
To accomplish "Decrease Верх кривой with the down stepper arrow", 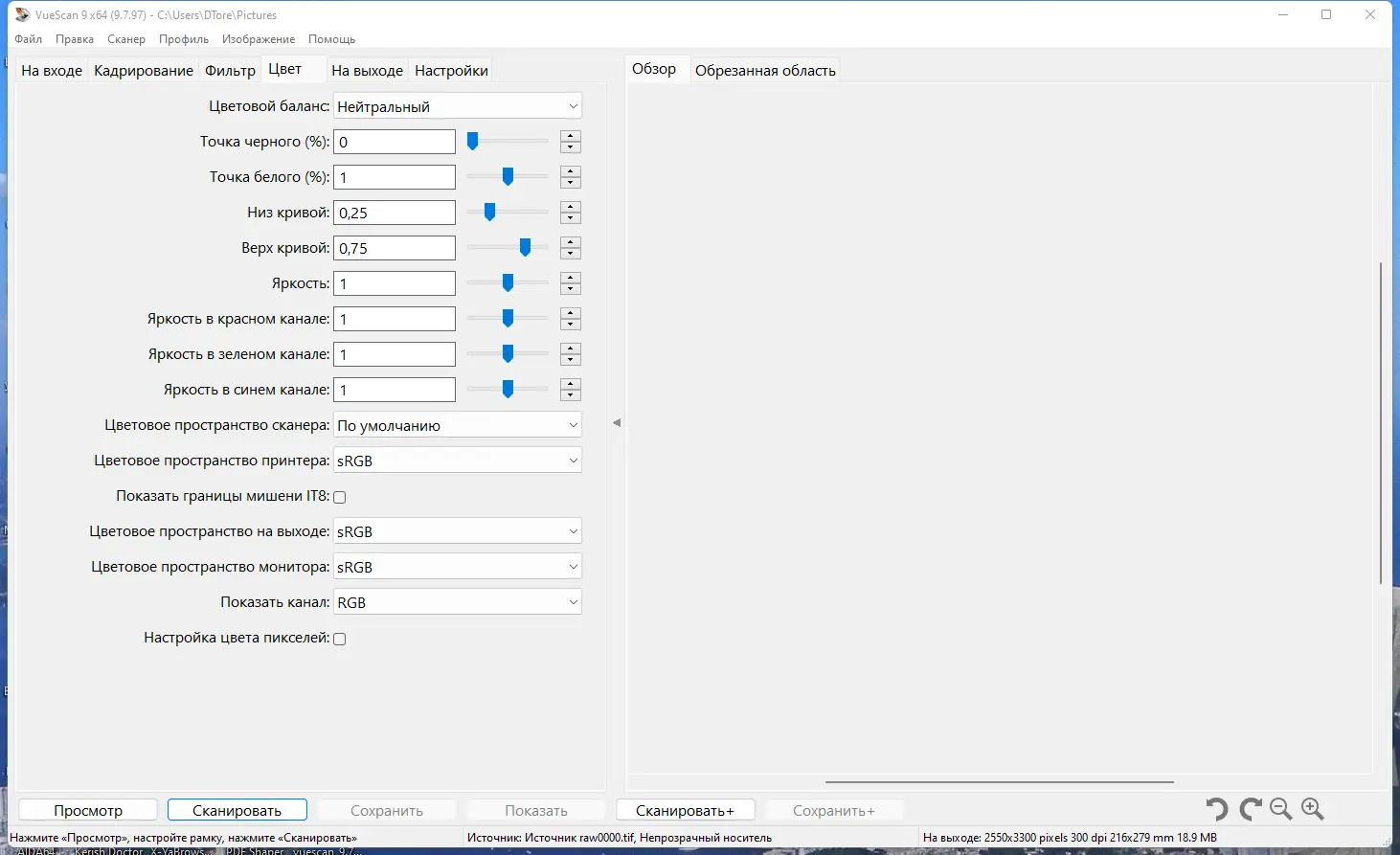I will (x=571, y=254).
